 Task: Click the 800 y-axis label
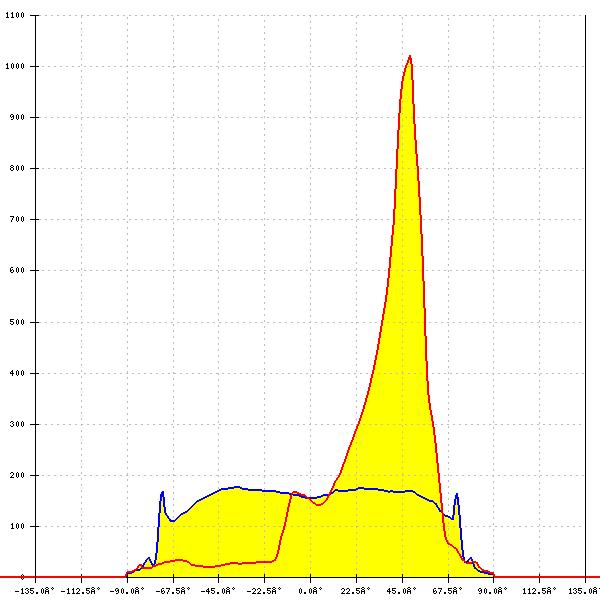point(17,168)
